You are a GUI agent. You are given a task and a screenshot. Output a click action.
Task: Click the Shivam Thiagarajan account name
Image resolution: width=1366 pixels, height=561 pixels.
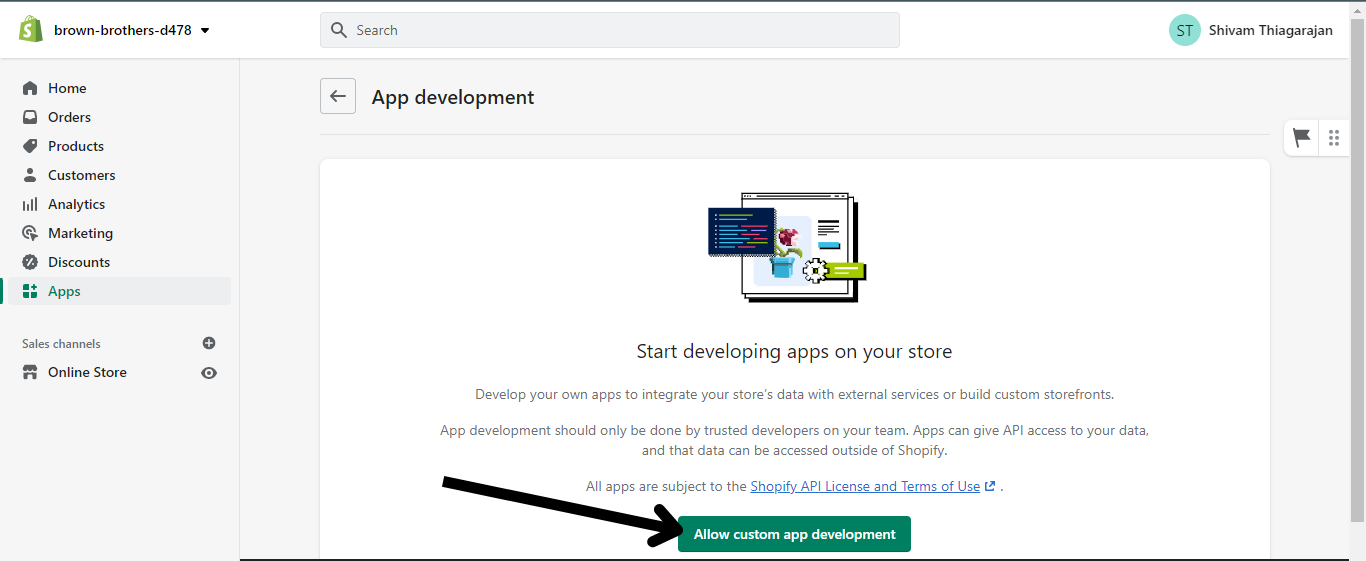tap(1270, 30)
